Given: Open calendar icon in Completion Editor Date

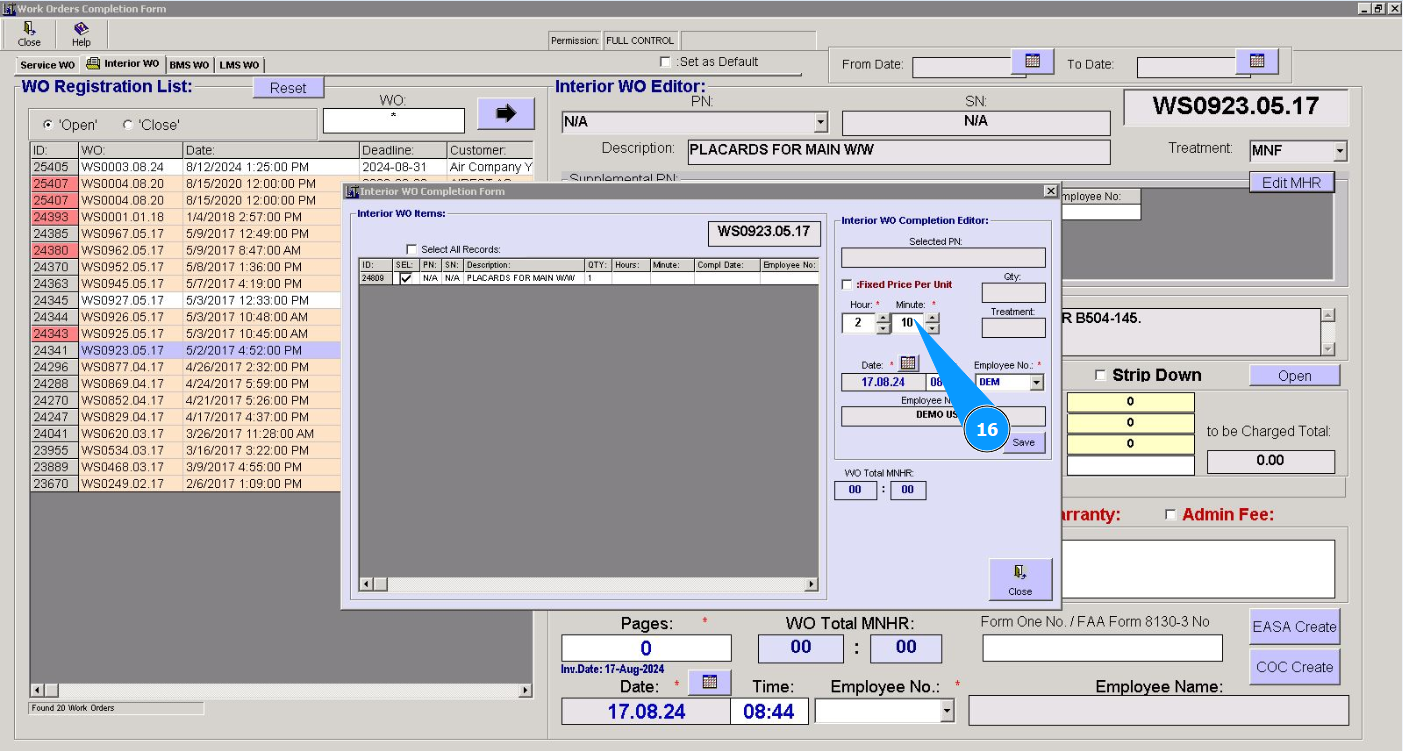Looking at the screenshot, I should pos(908,364).
